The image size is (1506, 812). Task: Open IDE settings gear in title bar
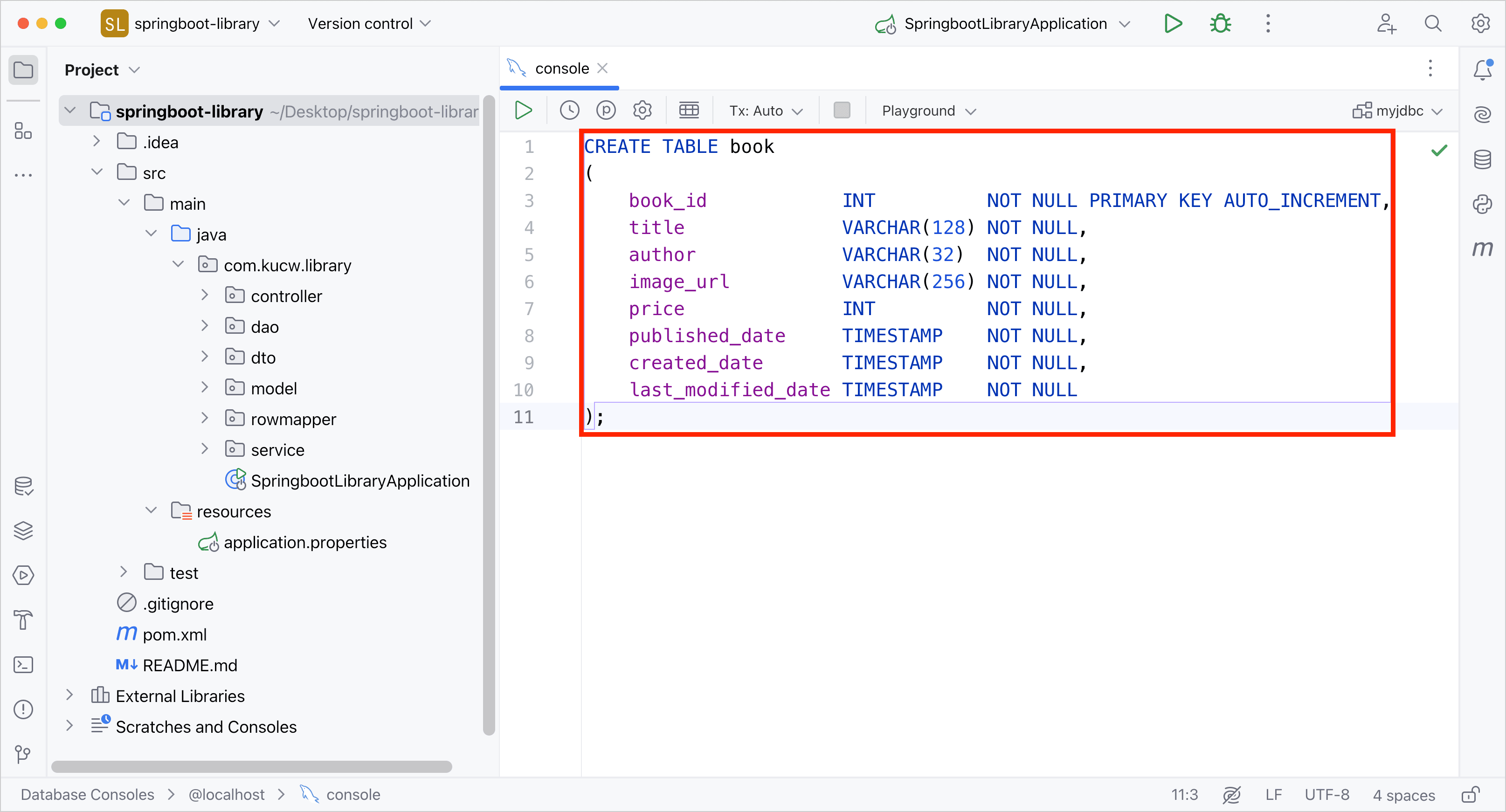coord(1480,23)
